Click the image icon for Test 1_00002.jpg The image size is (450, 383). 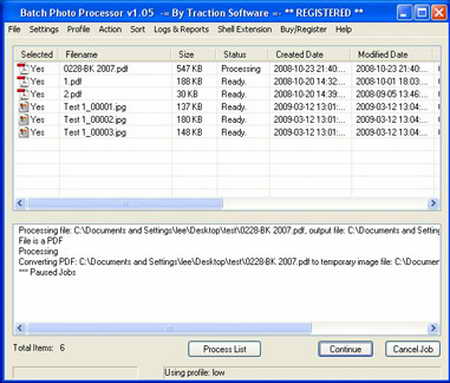click(23, 120)
